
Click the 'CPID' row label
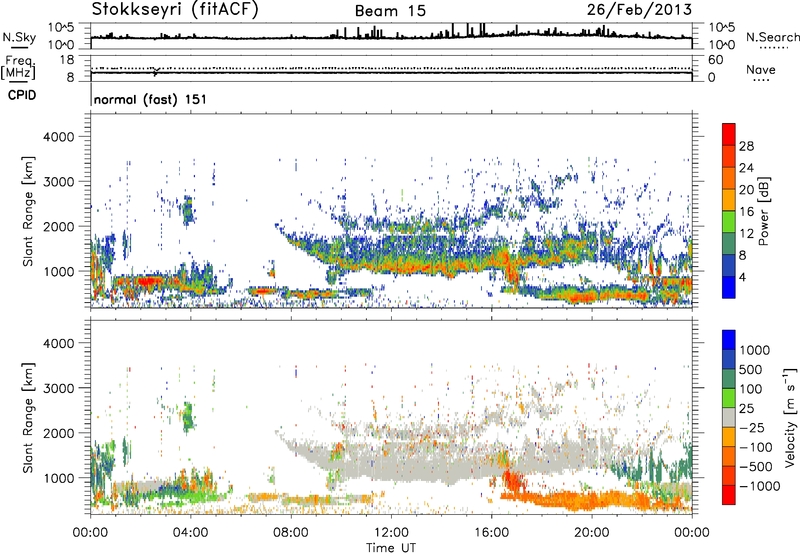[x=22, y=95]
